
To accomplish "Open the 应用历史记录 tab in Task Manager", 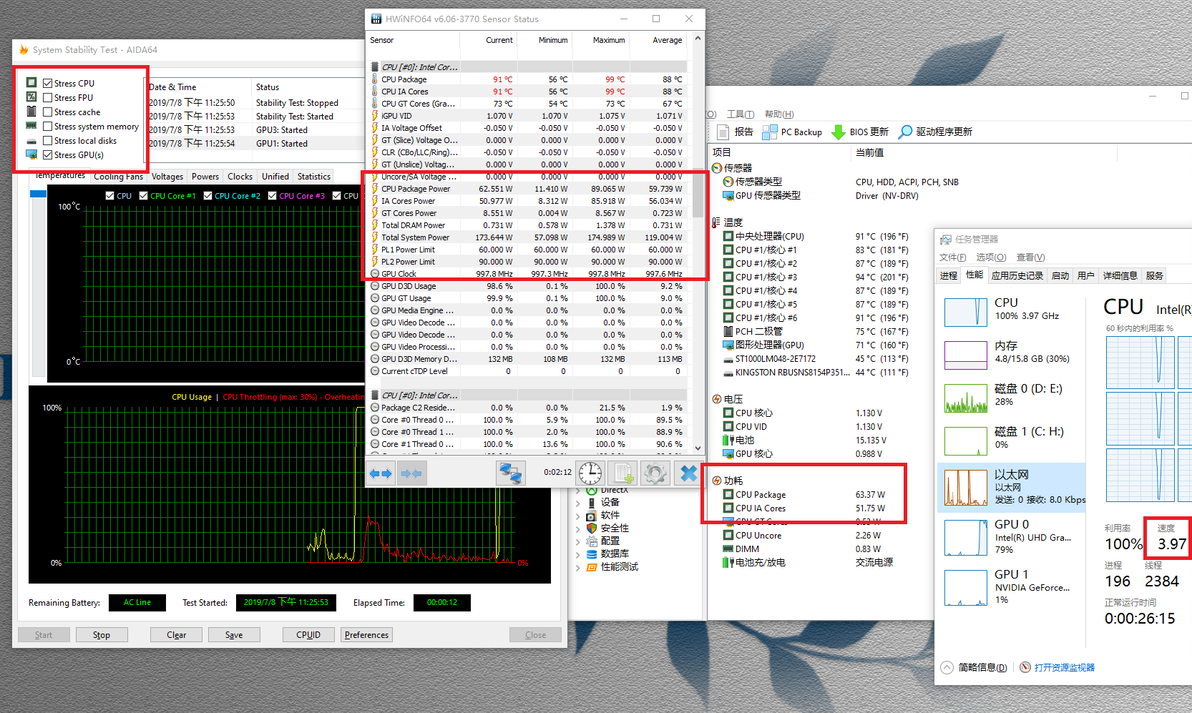I will pyautogui.click(x=1017, y=276).
